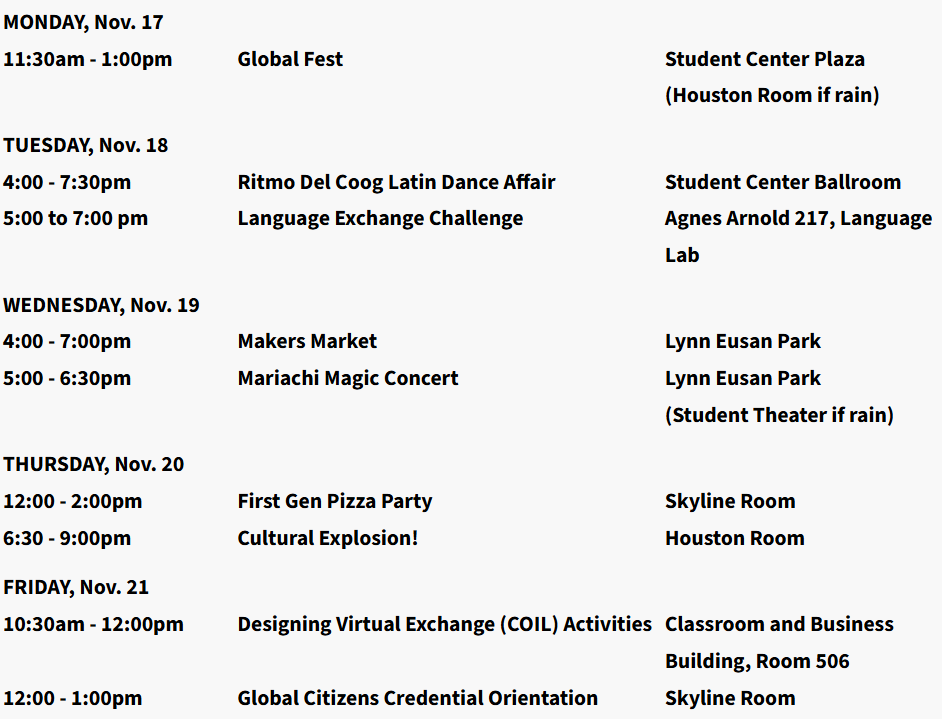
Task: Click Global Citizens Credential Orientation event
Action: pos(417,698)
